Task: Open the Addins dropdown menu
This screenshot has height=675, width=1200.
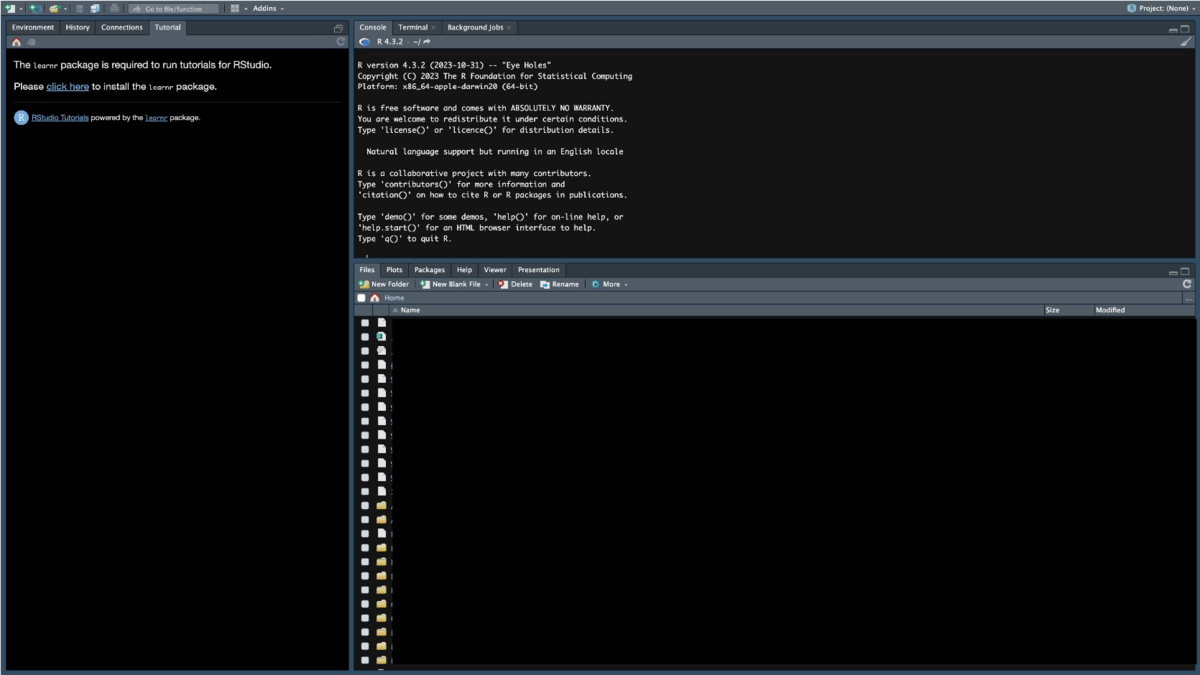Action: tap(268, 8)
